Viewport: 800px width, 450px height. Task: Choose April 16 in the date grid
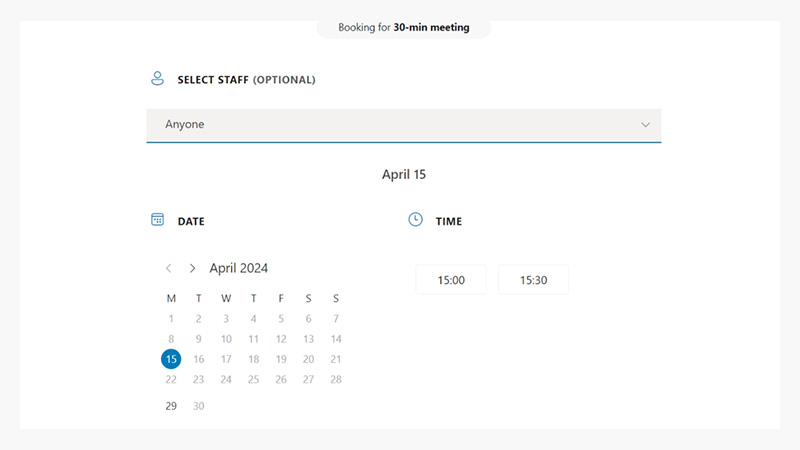coord(199,359)
